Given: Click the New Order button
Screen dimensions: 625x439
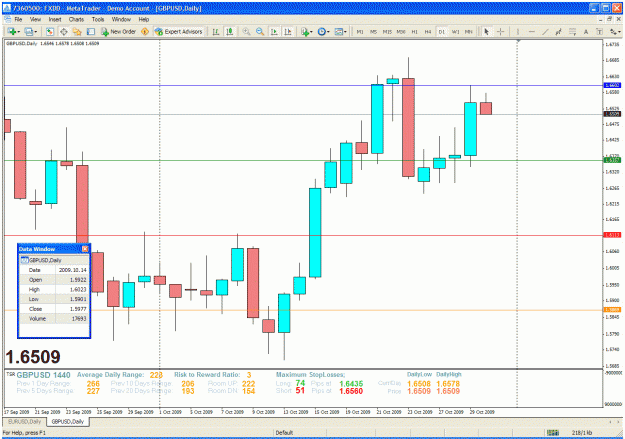Looking at the screenshot, I should [118, 31].
